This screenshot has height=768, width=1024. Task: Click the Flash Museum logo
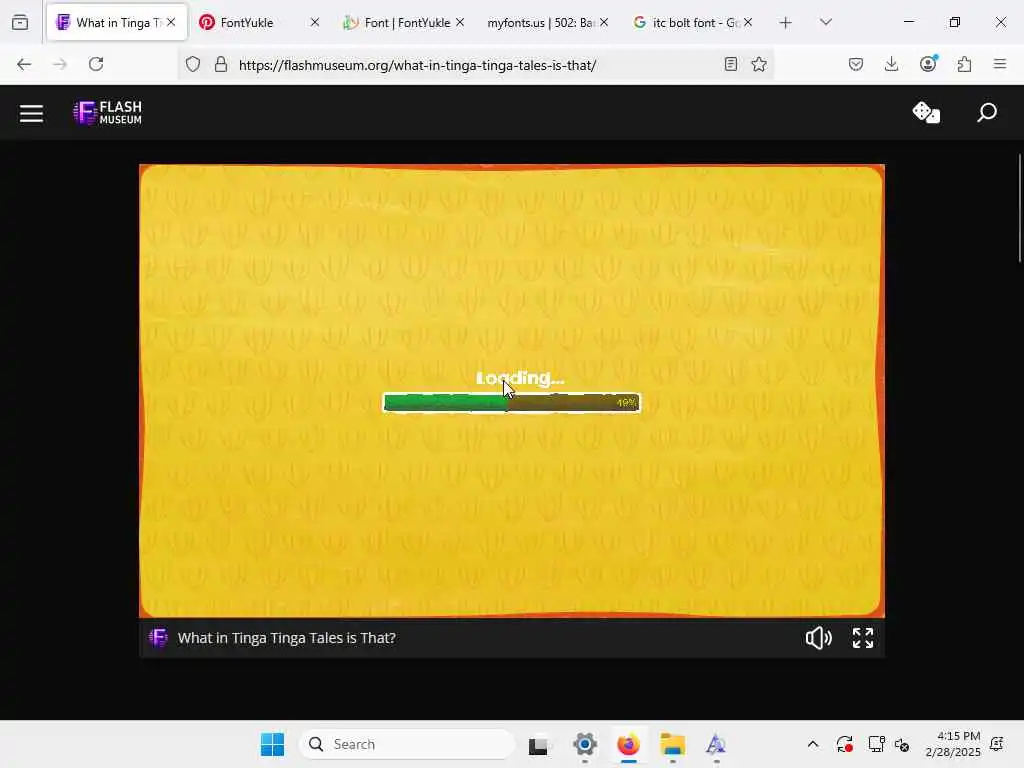(x=107, y=113)
